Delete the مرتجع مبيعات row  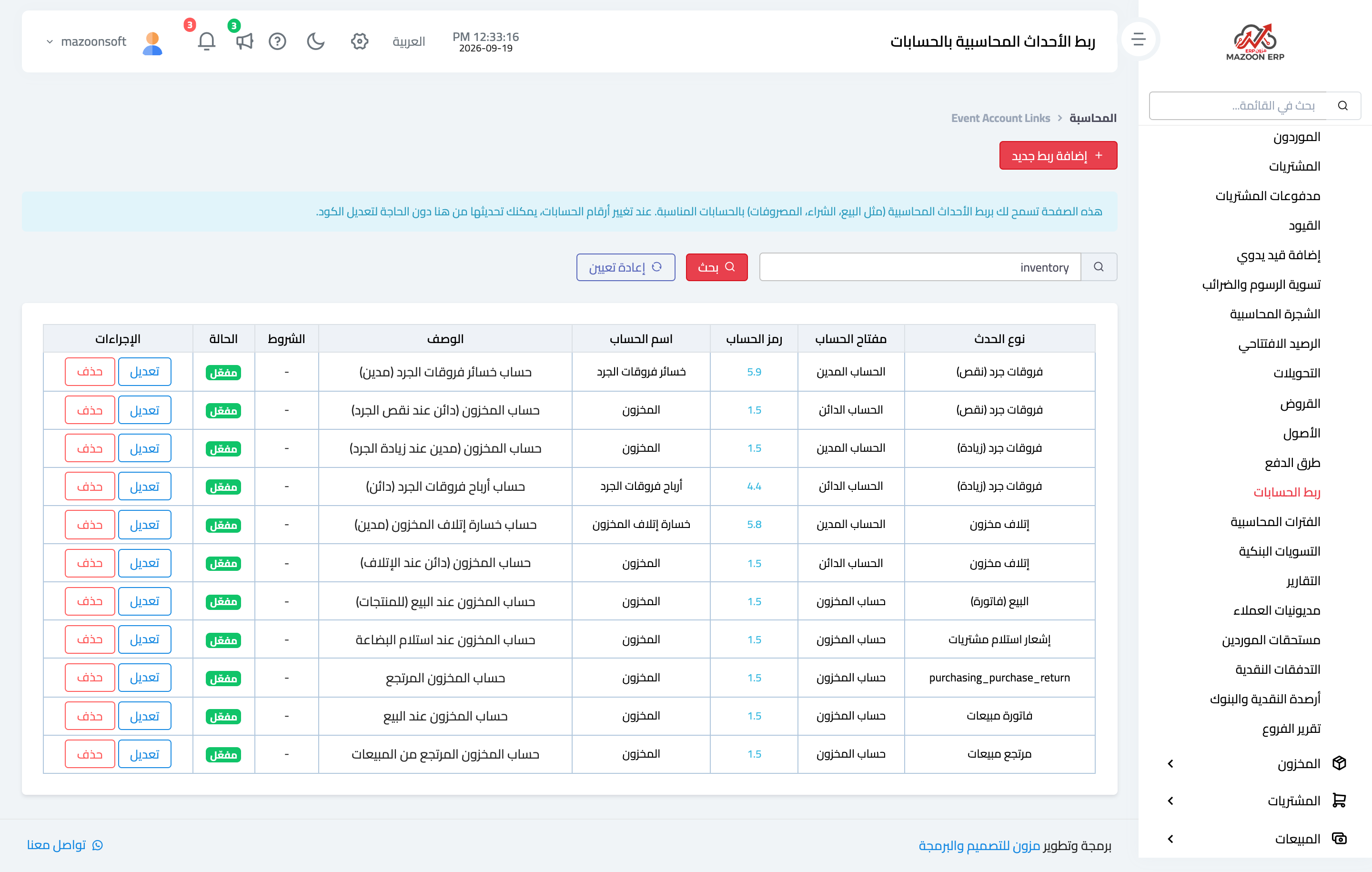(x=90, y=755)
